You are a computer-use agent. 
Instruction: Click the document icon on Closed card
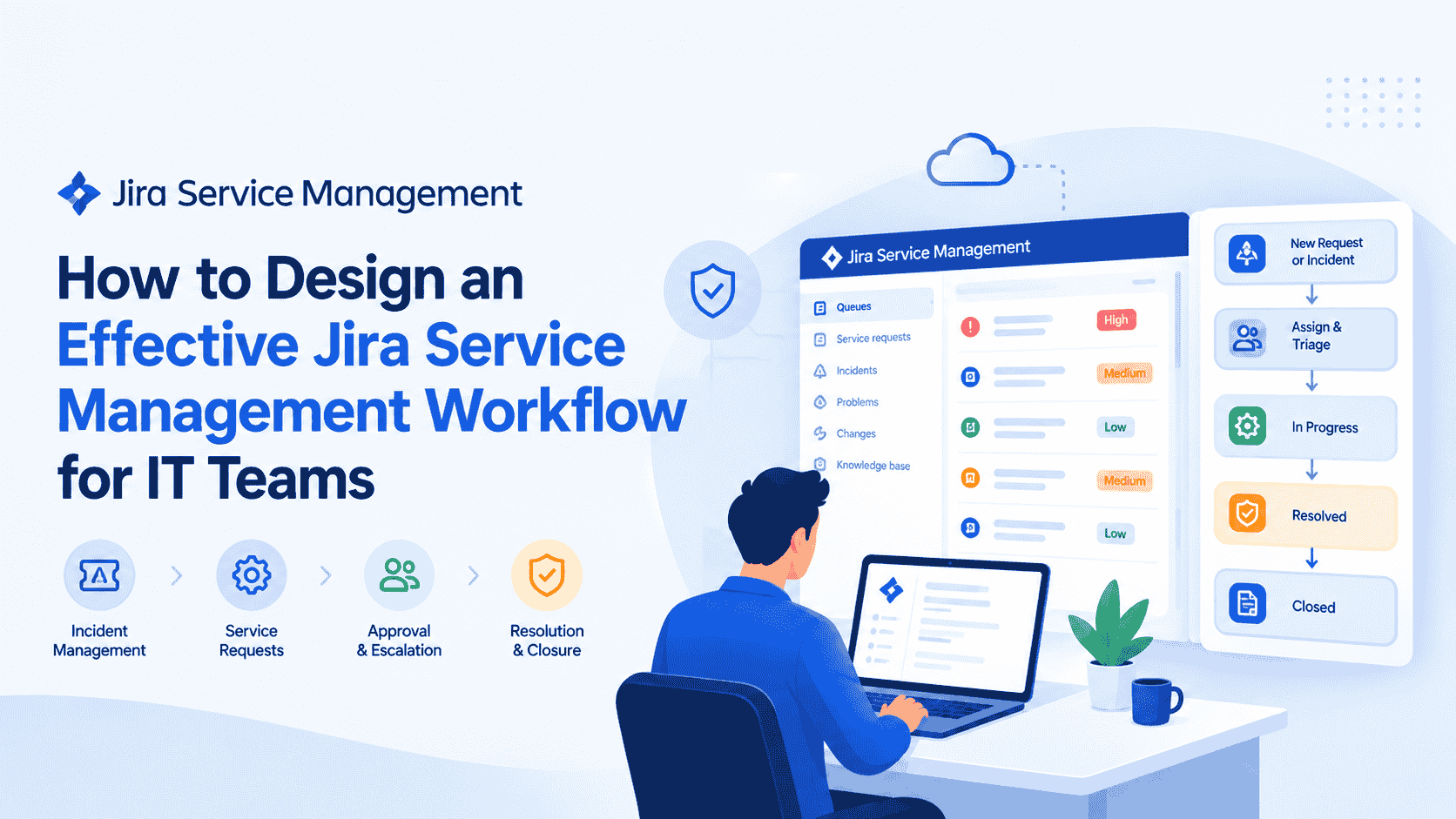1247,603
